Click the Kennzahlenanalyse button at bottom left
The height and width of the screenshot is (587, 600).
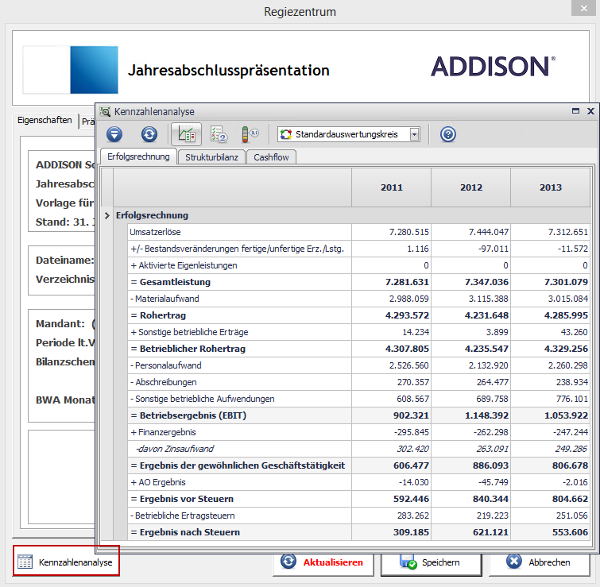click(66, 561)
